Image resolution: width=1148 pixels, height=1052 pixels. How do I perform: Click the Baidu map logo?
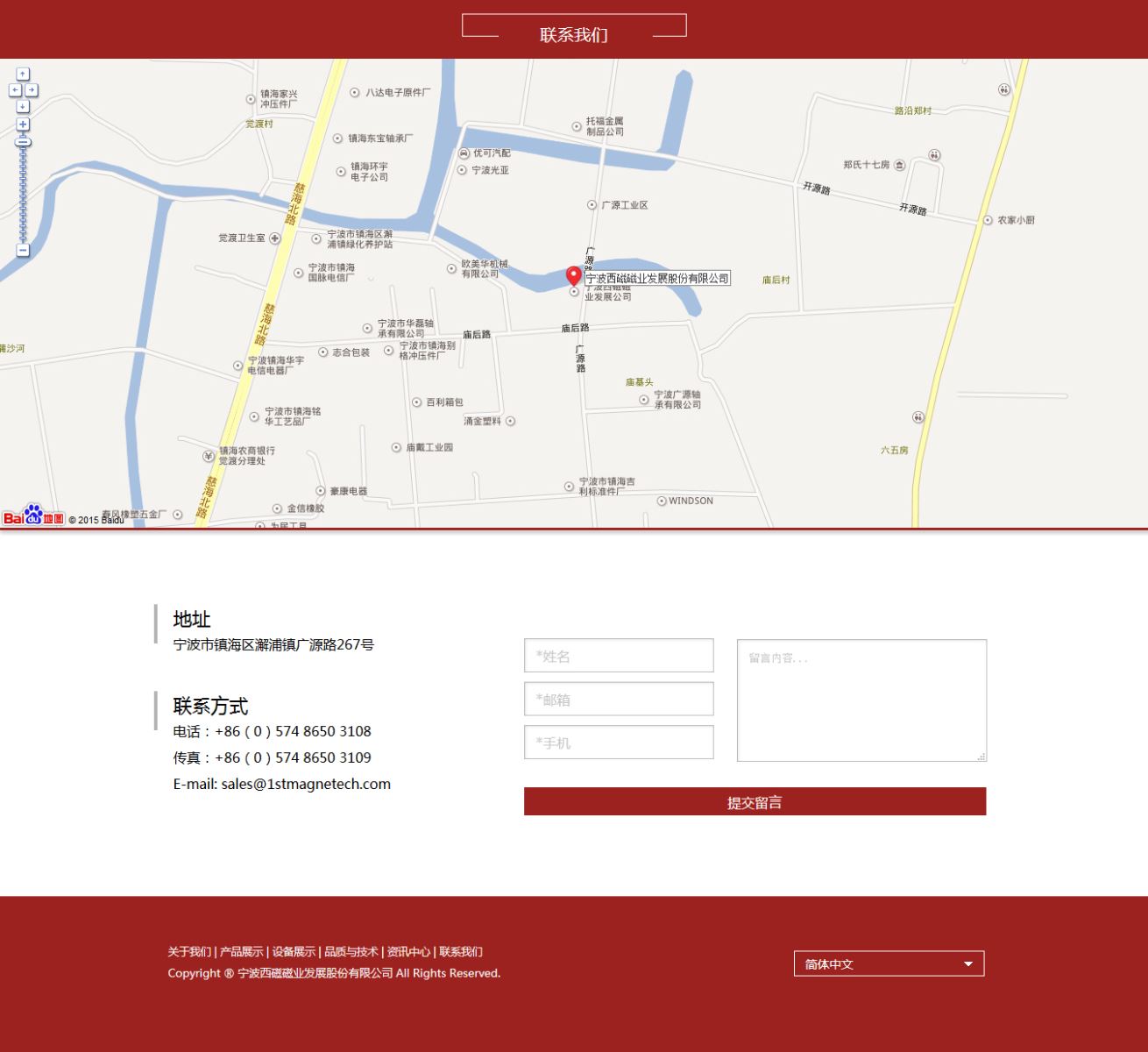click(x=33, y=516)
